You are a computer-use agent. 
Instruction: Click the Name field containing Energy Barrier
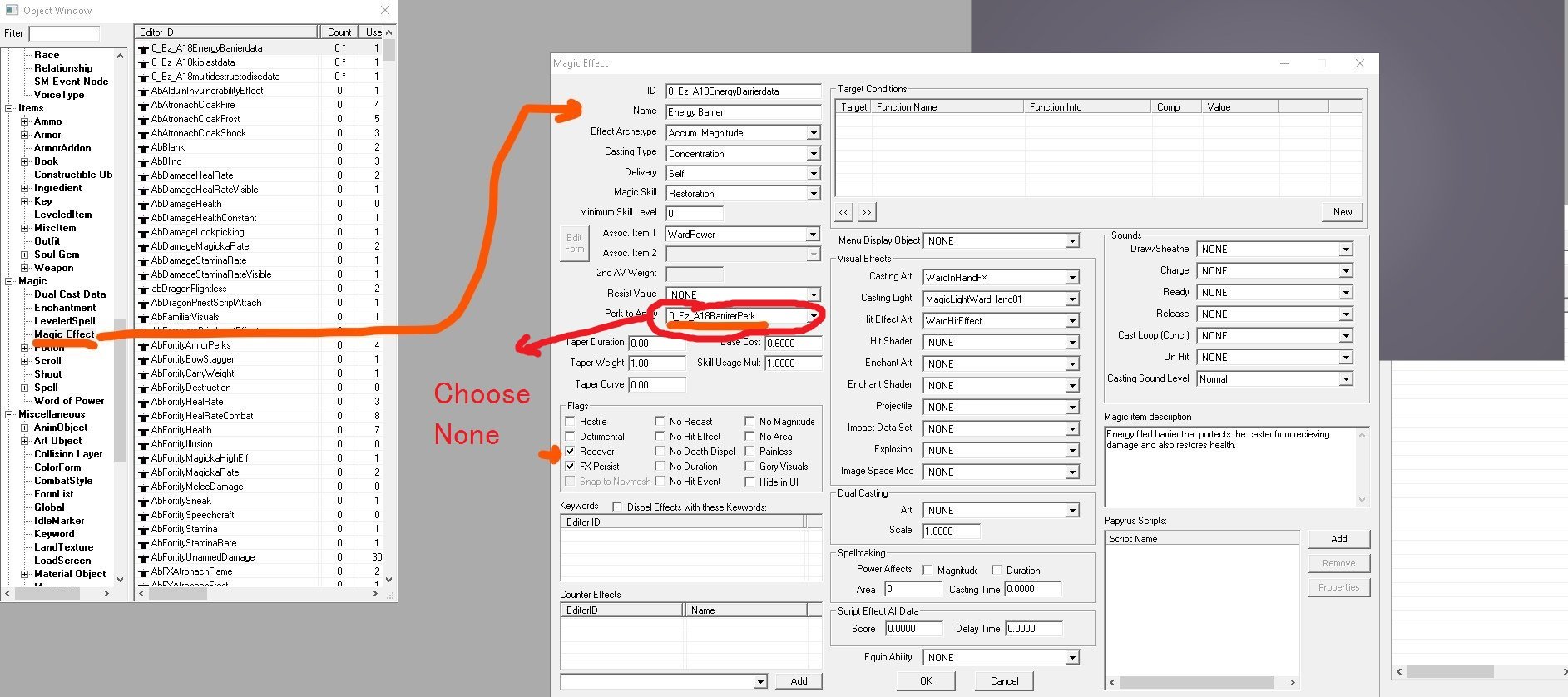click(743, 112)
